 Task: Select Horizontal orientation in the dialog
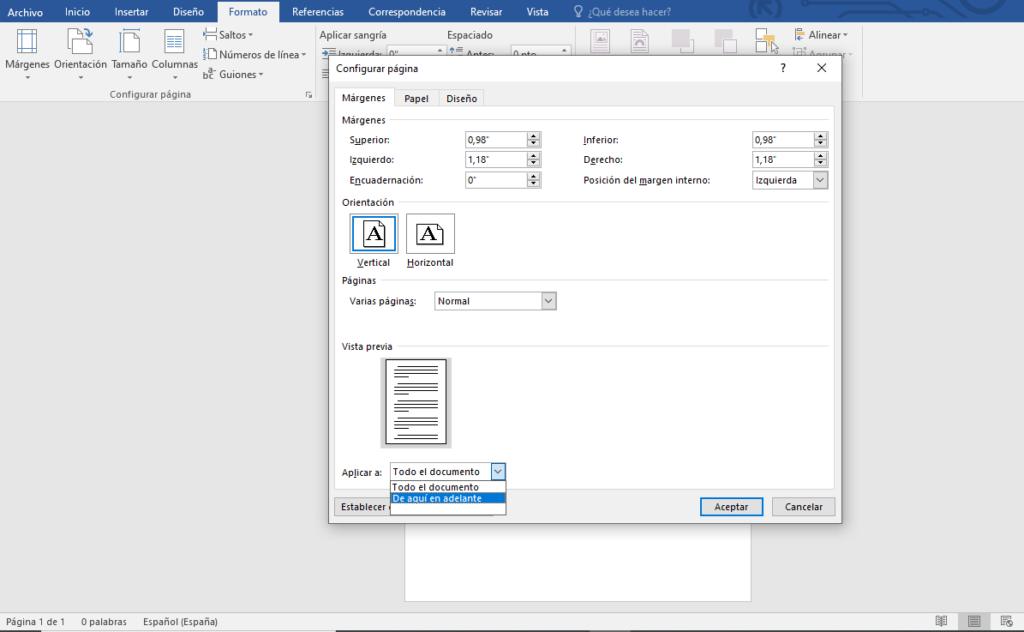tap(430, 233)
